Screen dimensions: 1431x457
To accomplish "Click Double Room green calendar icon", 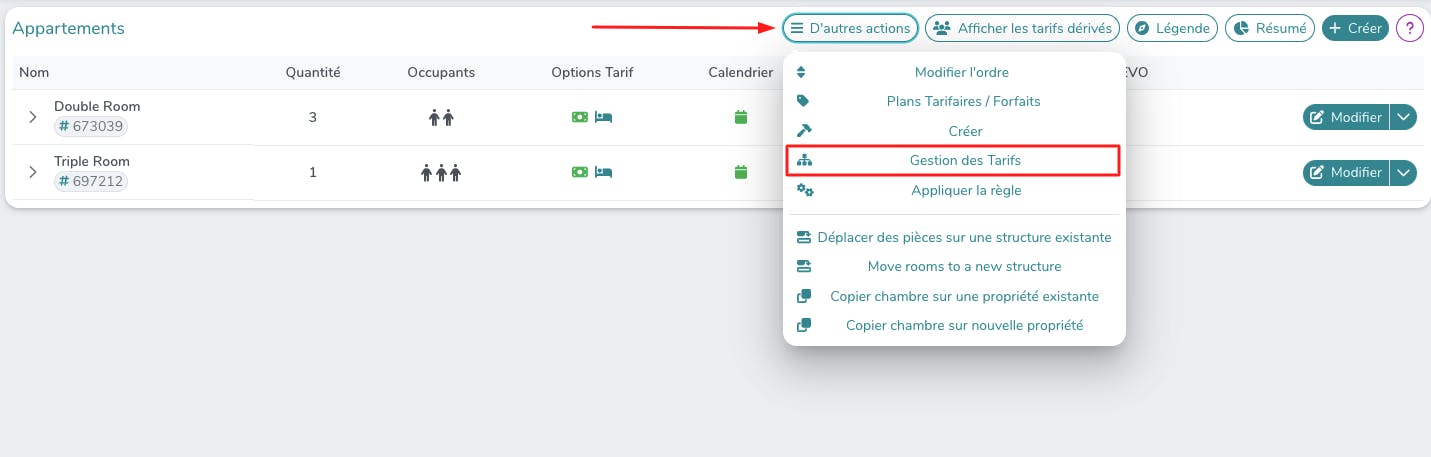I will pos(741,117).
